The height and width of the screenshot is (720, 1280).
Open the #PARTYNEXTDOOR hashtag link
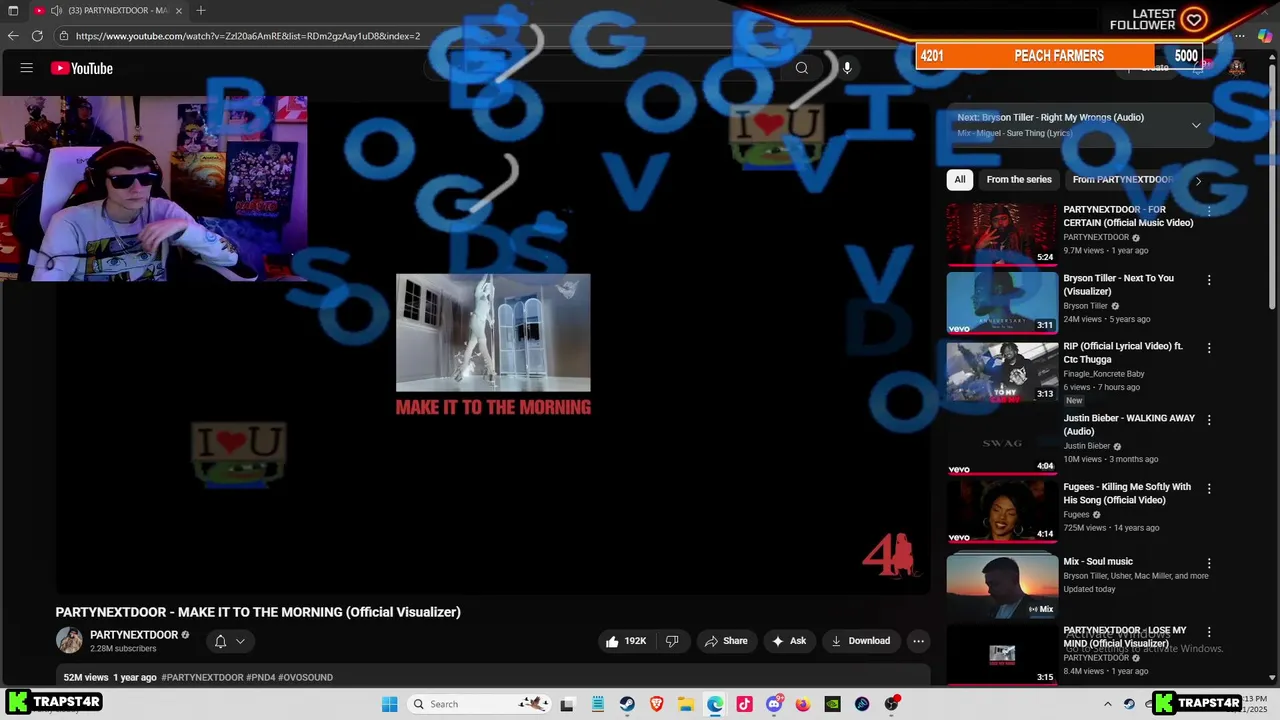pyautogui.click(x=202, y=677)
